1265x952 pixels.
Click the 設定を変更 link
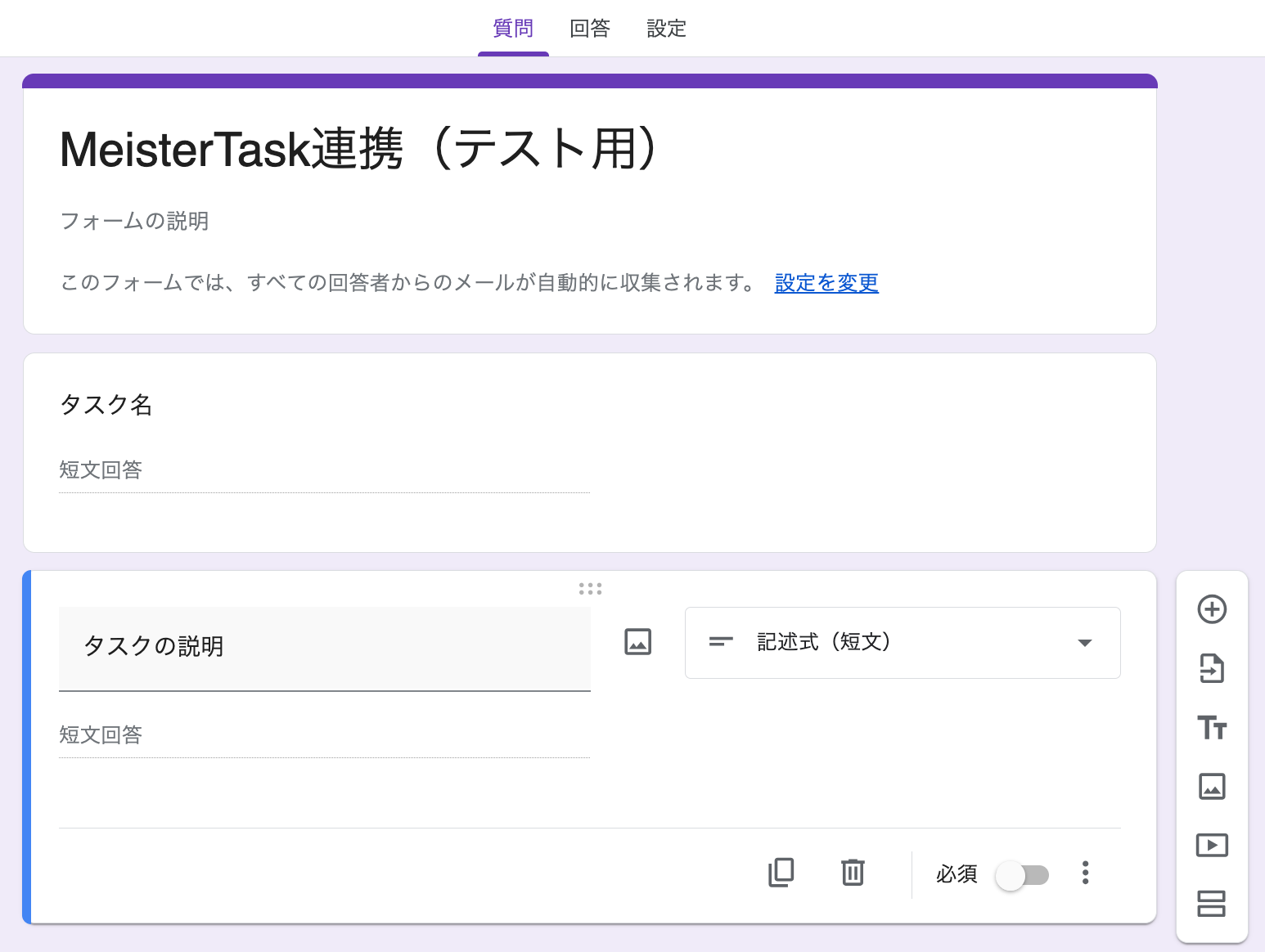pyautogui.click(x=826, y=283)
